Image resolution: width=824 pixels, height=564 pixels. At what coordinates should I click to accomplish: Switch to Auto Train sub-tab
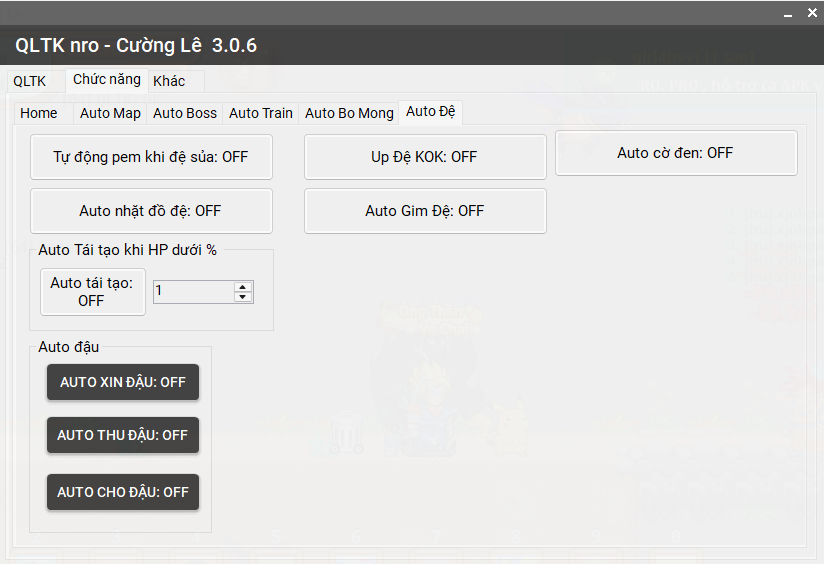coord(261,113)
